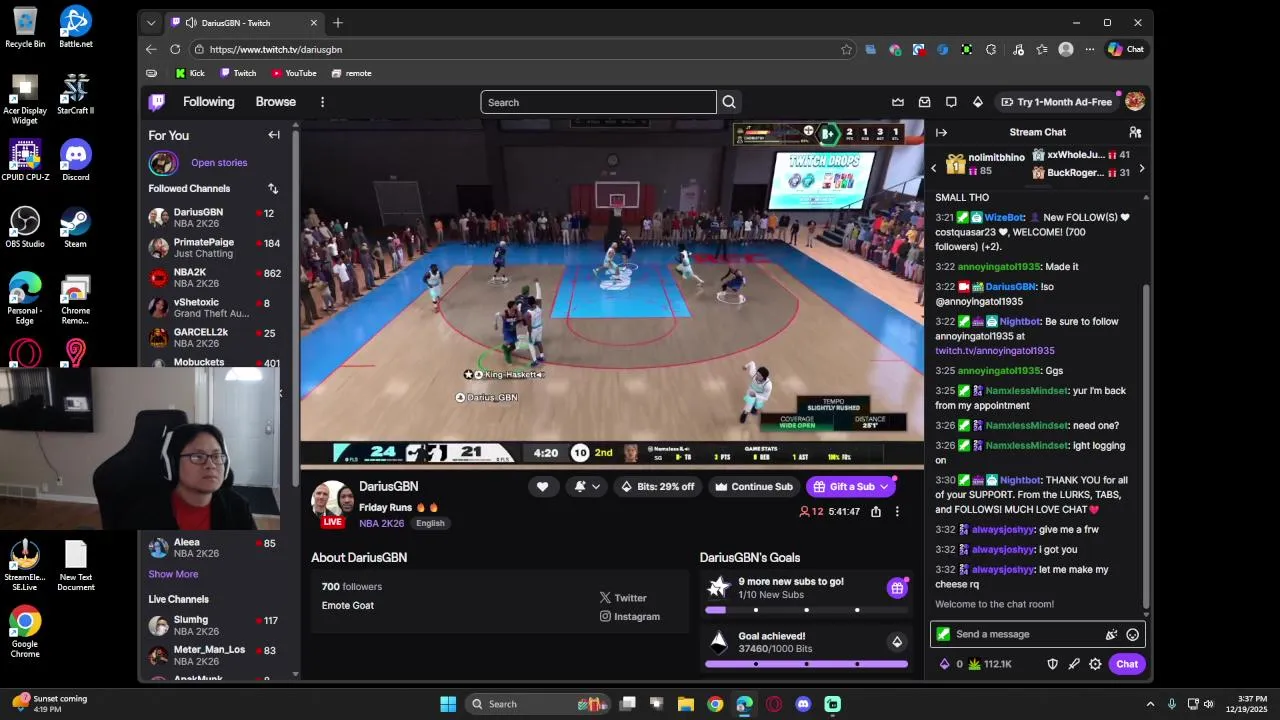
Task: Open the notification bell dropdown
Action: pos(587,487)
